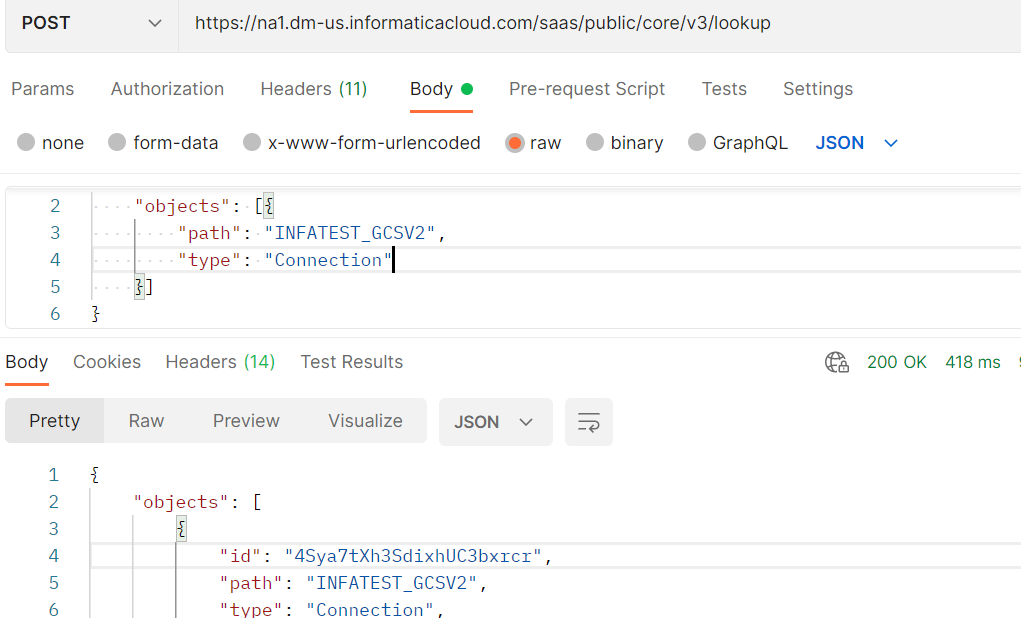Open the POST method dropdown
Image resolution: width=1021 pixels, height=618 pixels.
click(x=91, y=23)
